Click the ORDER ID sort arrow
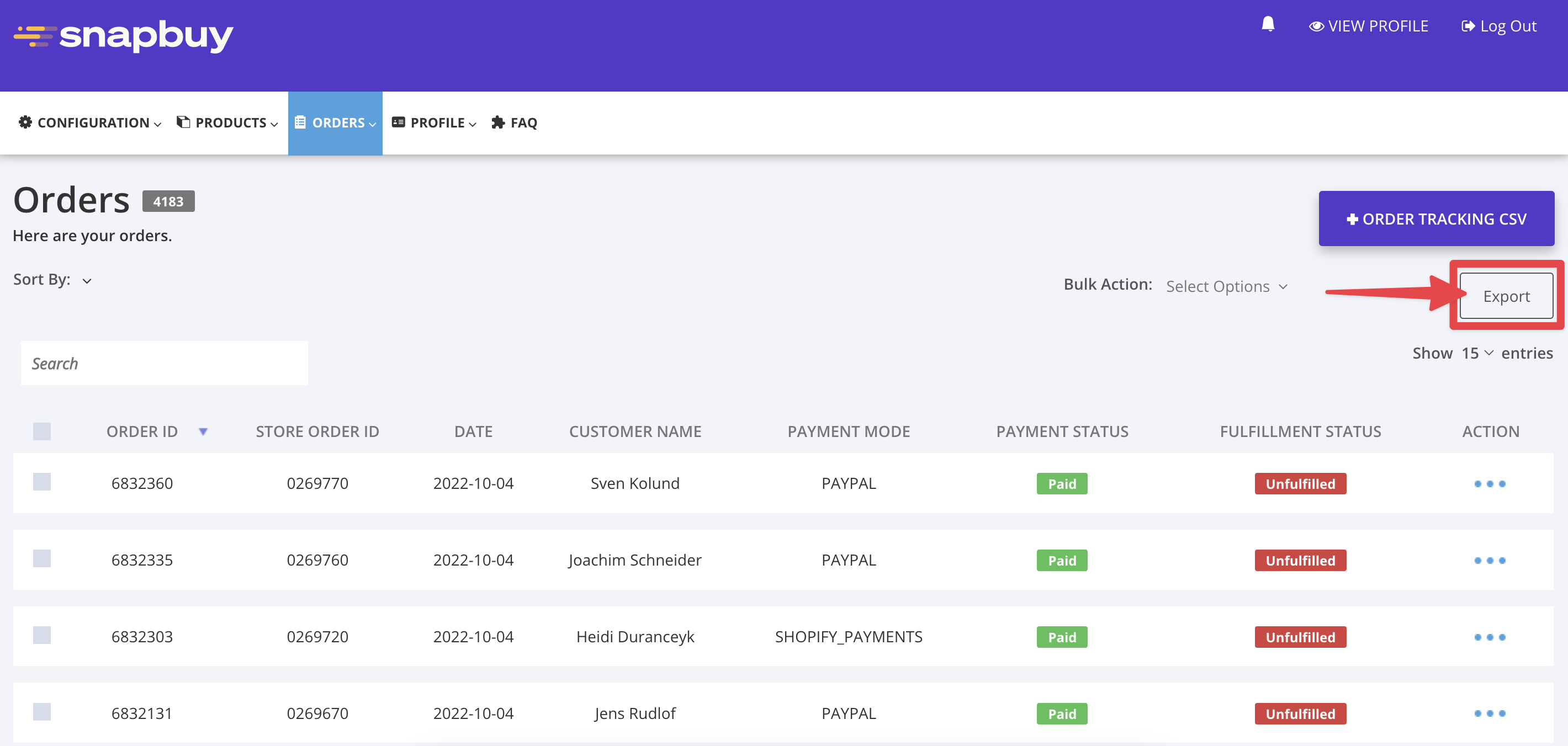Viewport: 1568px width, 746px height. point(203,431)
